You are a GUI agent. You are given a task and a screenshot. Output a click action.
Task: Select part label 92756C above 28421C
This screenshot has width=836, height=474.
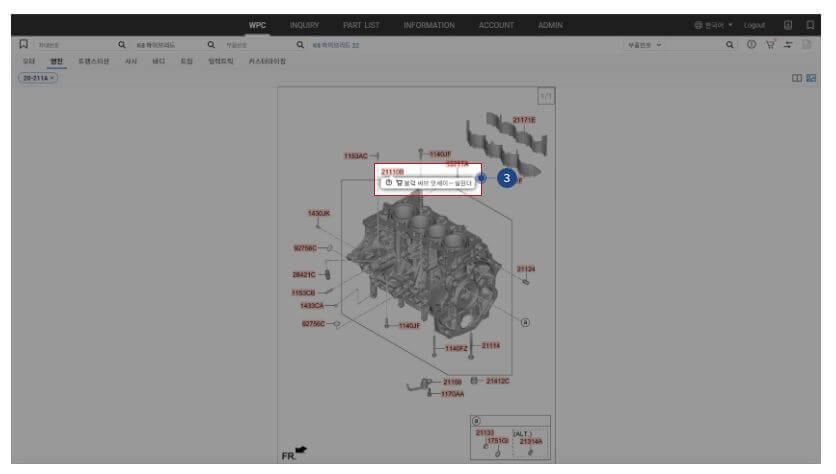tap(306, 248)
